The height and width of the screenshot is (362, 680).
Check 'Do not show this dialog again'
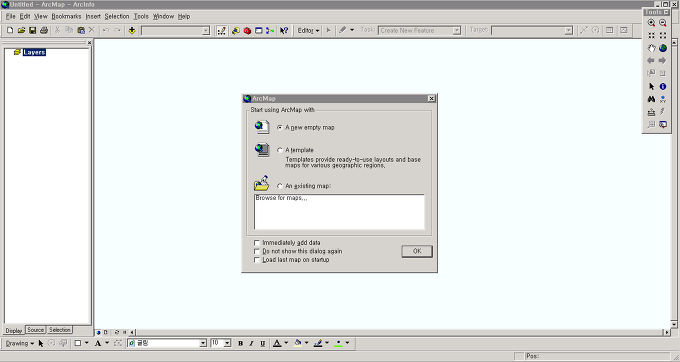click(x=257, y=251)
